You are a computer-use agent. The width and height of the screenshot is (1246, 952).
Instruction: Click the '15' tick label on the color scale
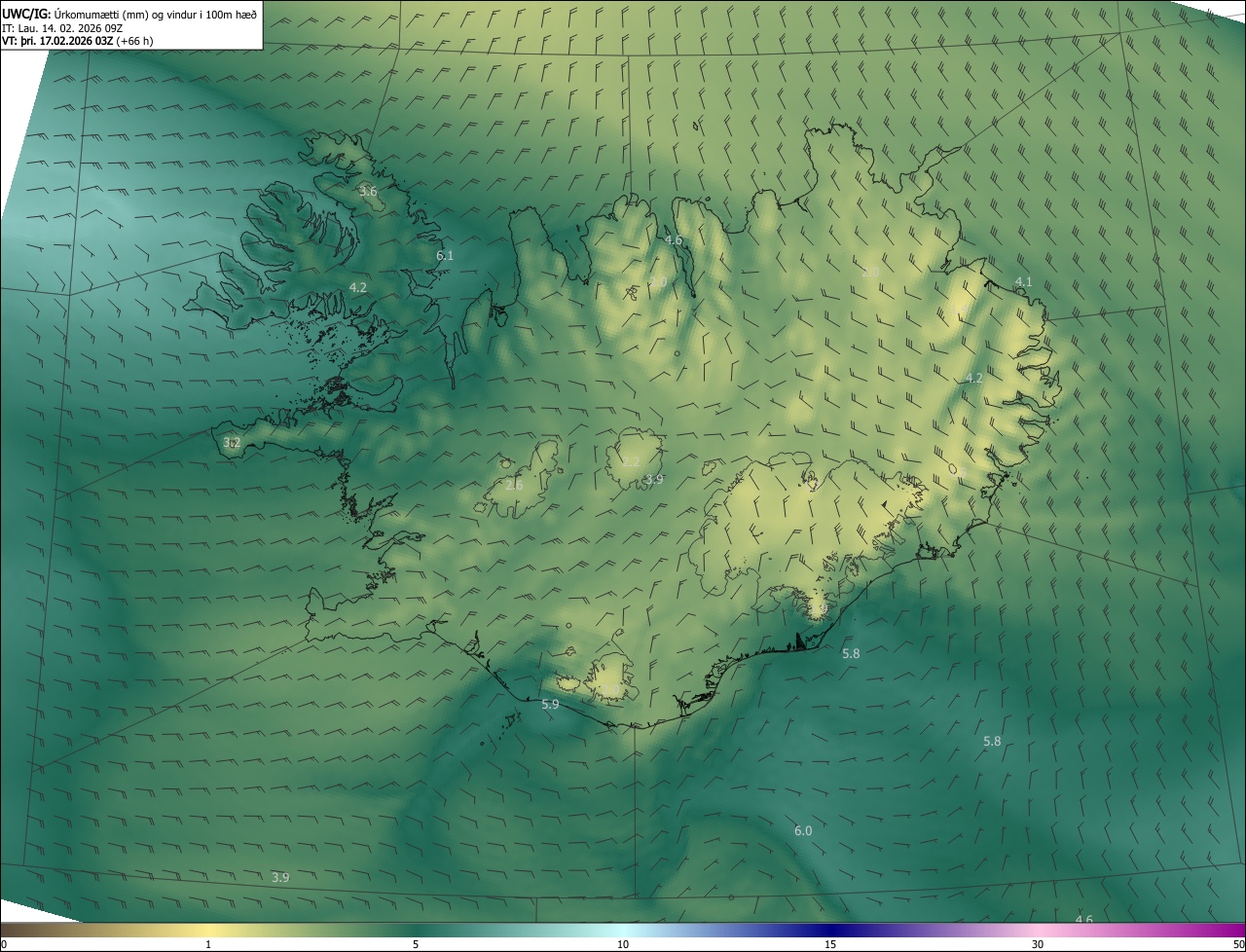point(830,944)
